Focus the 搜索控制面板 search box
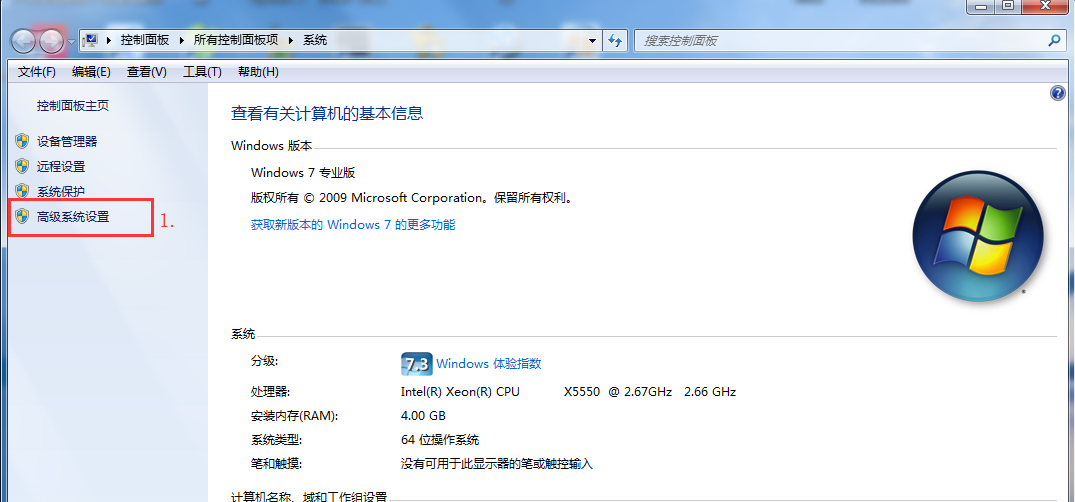This screenshot has width=1075, height=502. coord(848,41)
